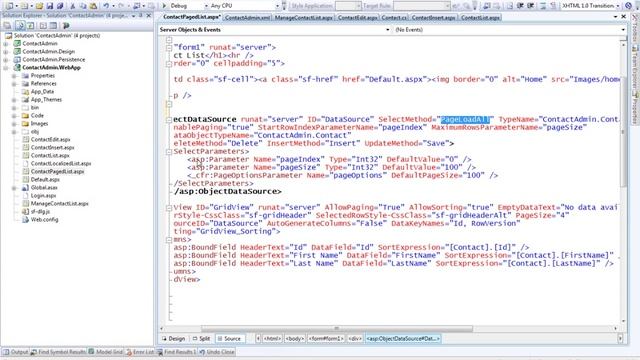Click the Copy Web Site icon in Solution Explorer
Screen dimensions: 640x360
[x=66, y=25]
